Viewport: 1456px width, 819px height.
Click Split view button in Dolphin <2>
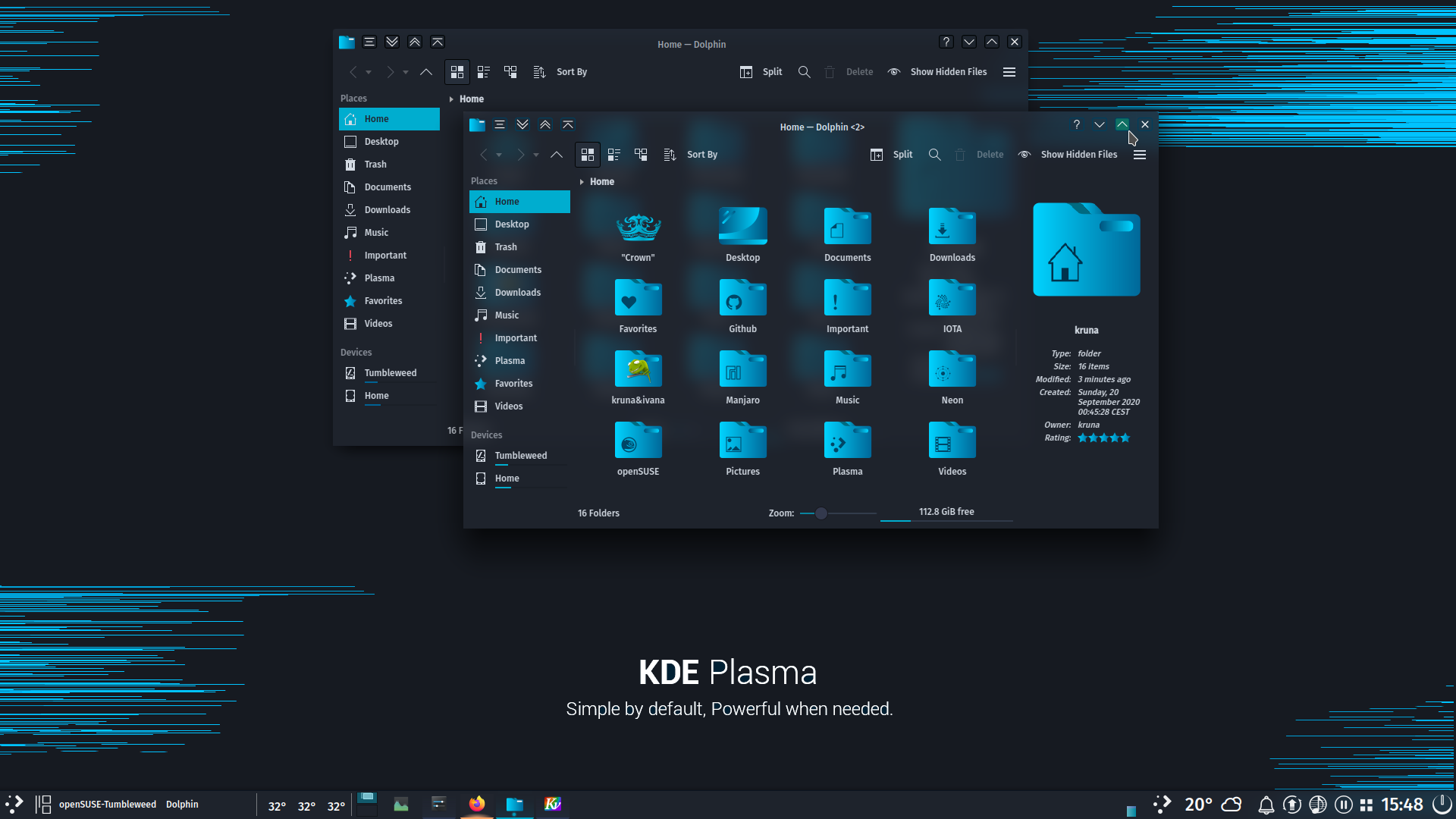point(892,155)
